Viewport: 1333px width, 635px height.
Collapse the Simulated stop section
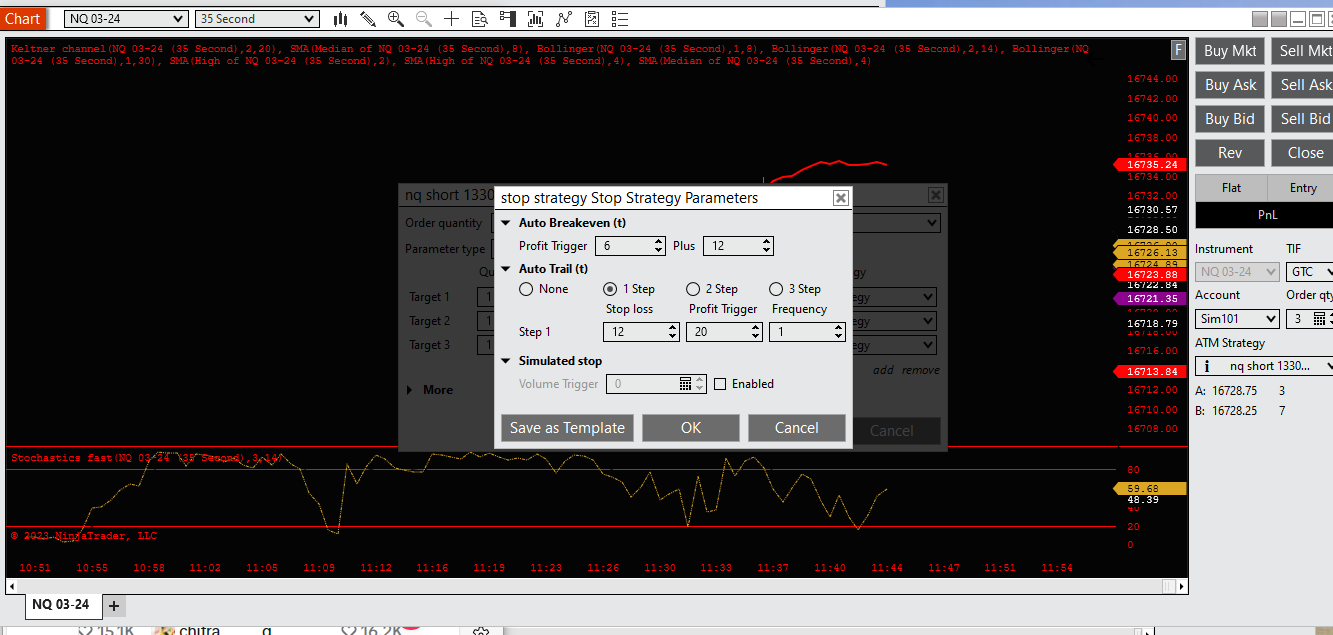[506, 361]
